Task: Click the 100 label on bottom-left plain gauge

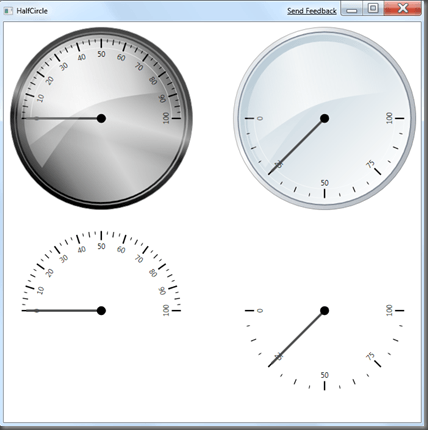Action: coord(166,310)
